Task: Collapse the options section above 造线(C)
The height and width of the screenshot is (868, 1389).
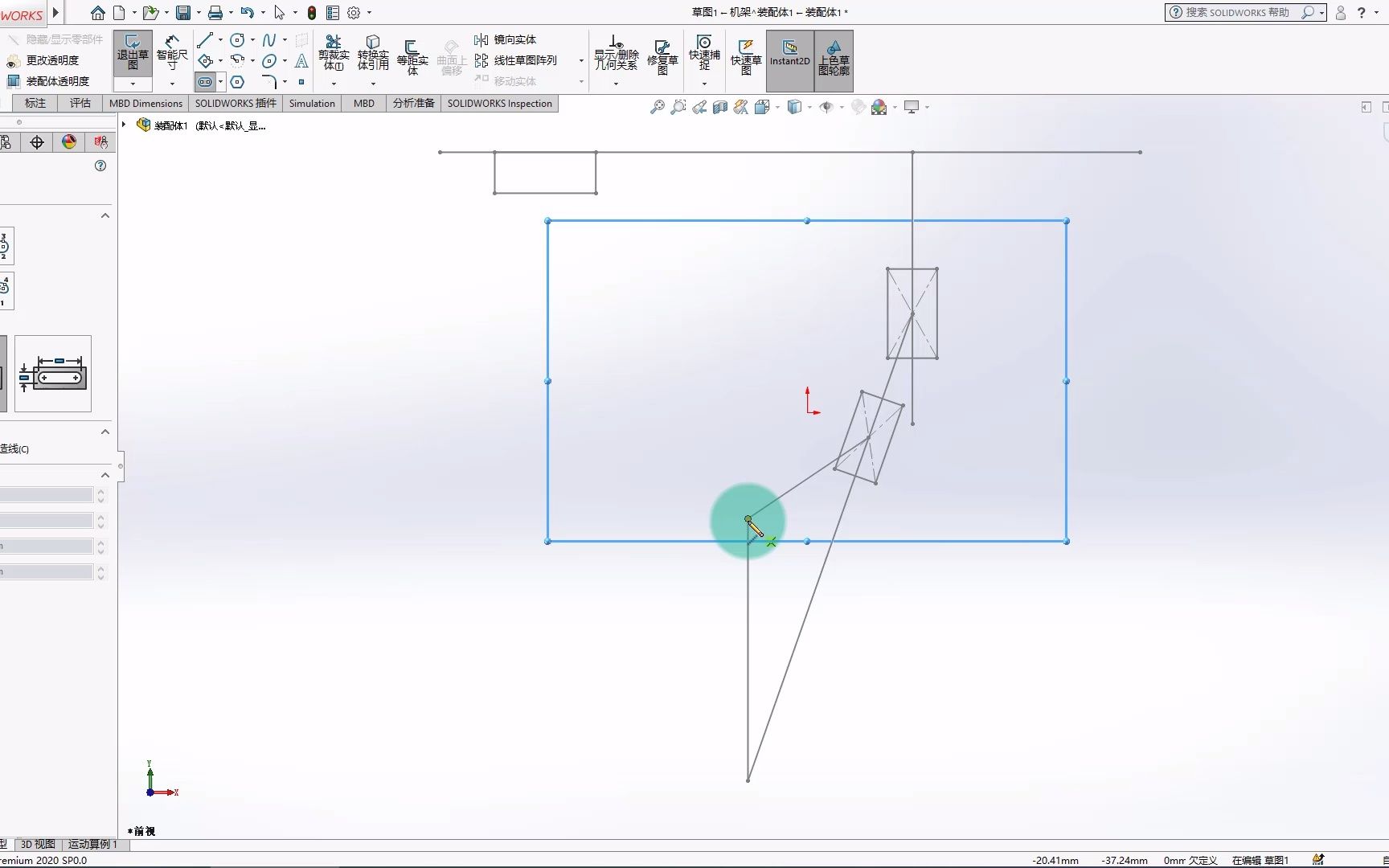Action: point(105,432)
